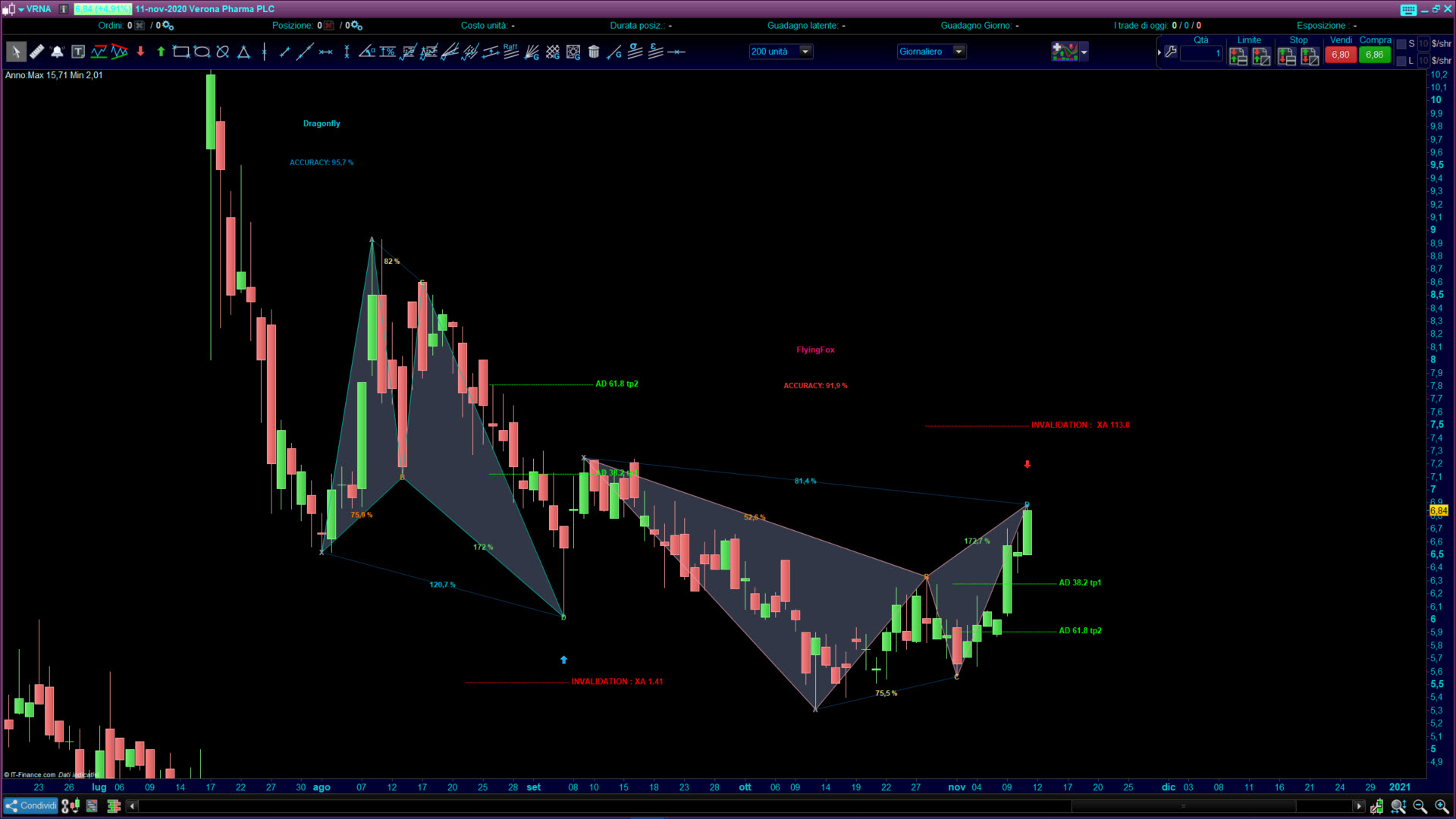Select the Raff regression channel tool

click(510, 50)
